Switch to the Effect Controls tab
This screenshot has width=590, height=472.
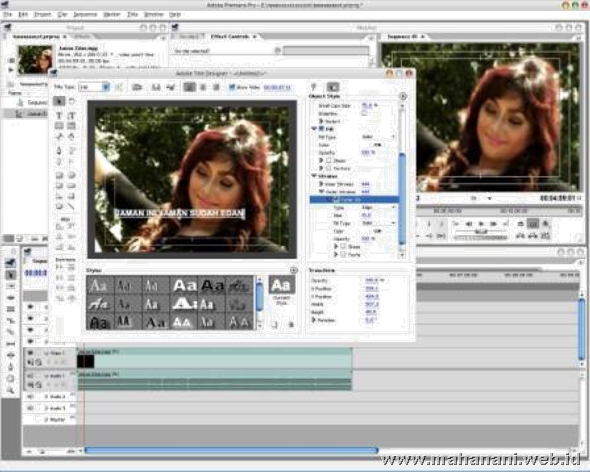pyautogui.click(x=230, y=37)
